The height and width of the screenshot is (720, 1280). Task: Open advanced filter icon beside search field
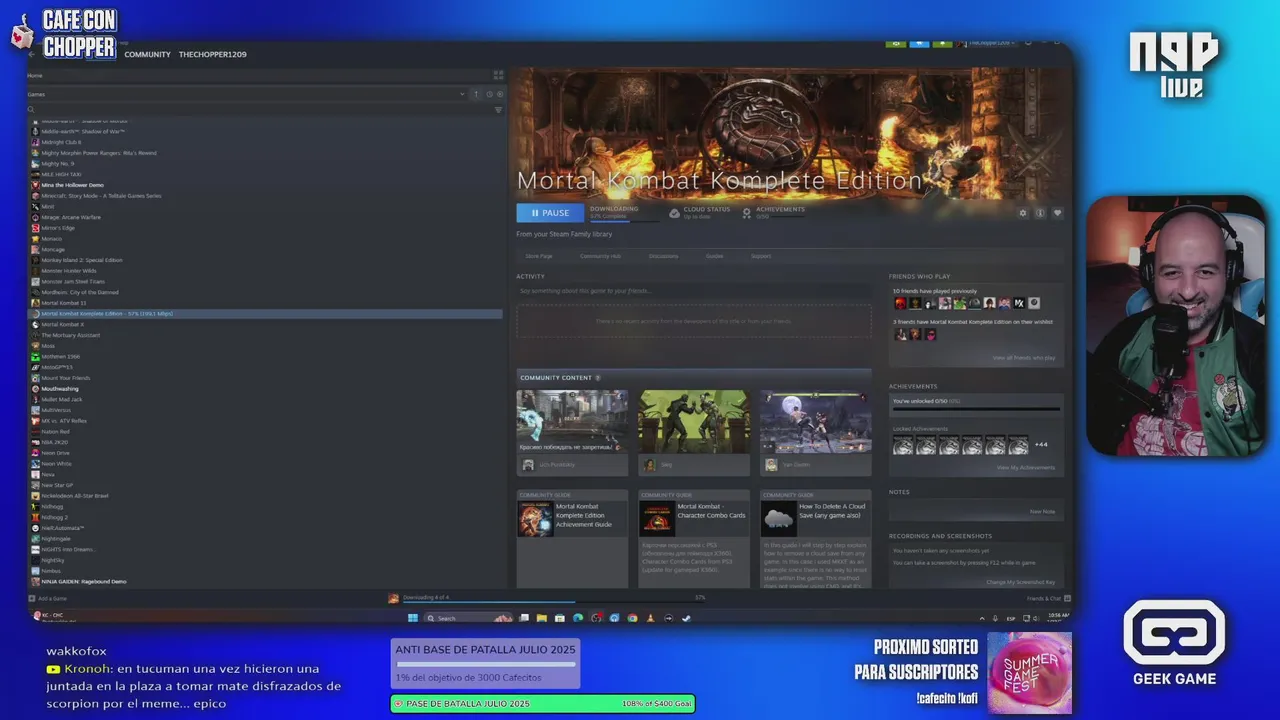click(498, 110)
